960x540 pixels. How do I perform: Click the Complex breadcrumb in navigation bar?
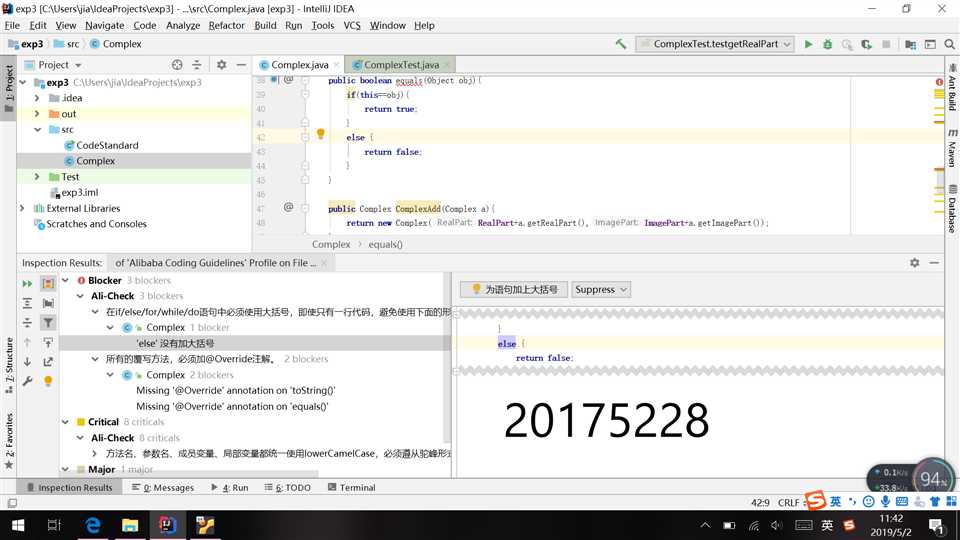[116, 44]
